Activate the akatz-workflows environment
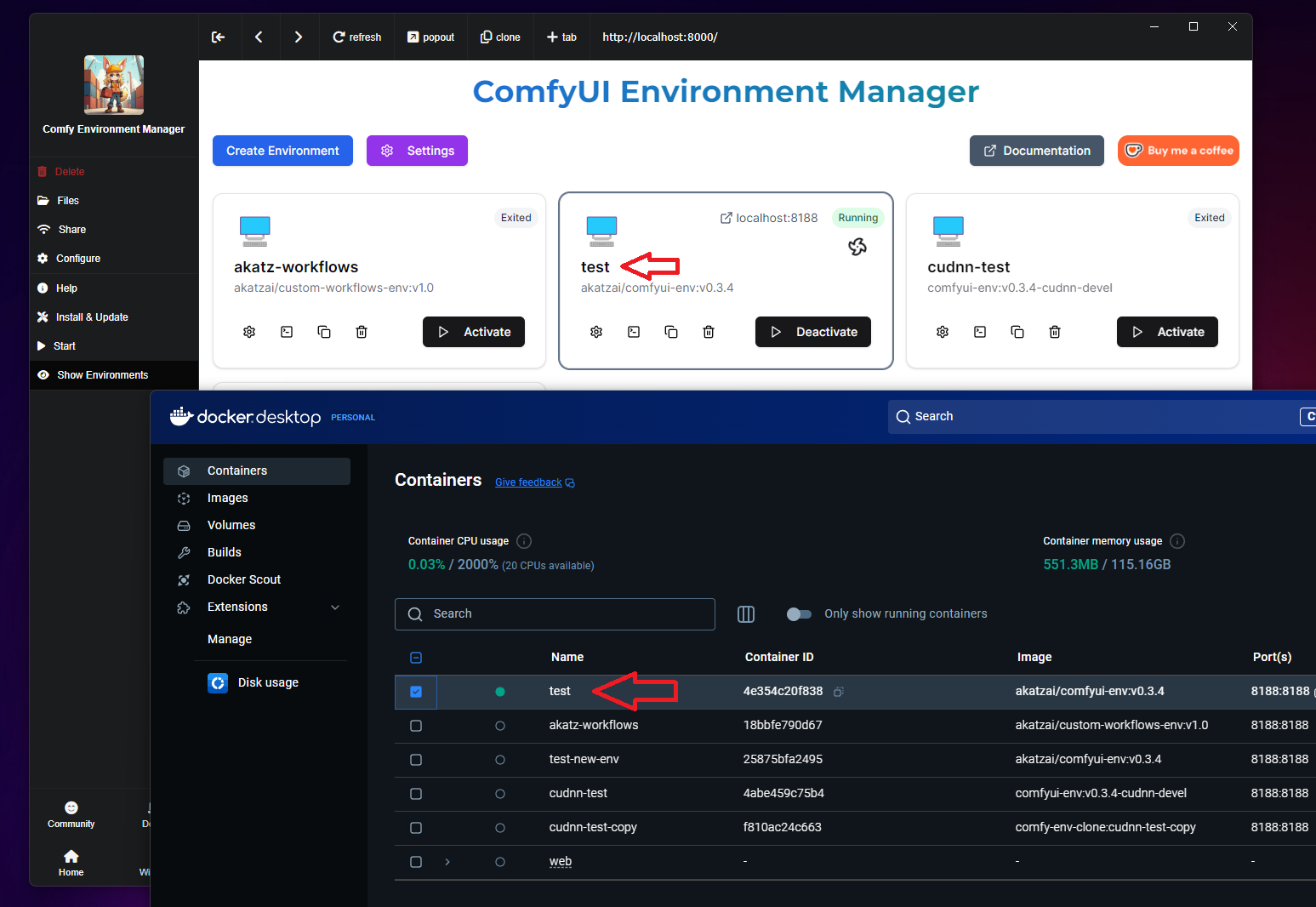 click(x=474, y=332)
